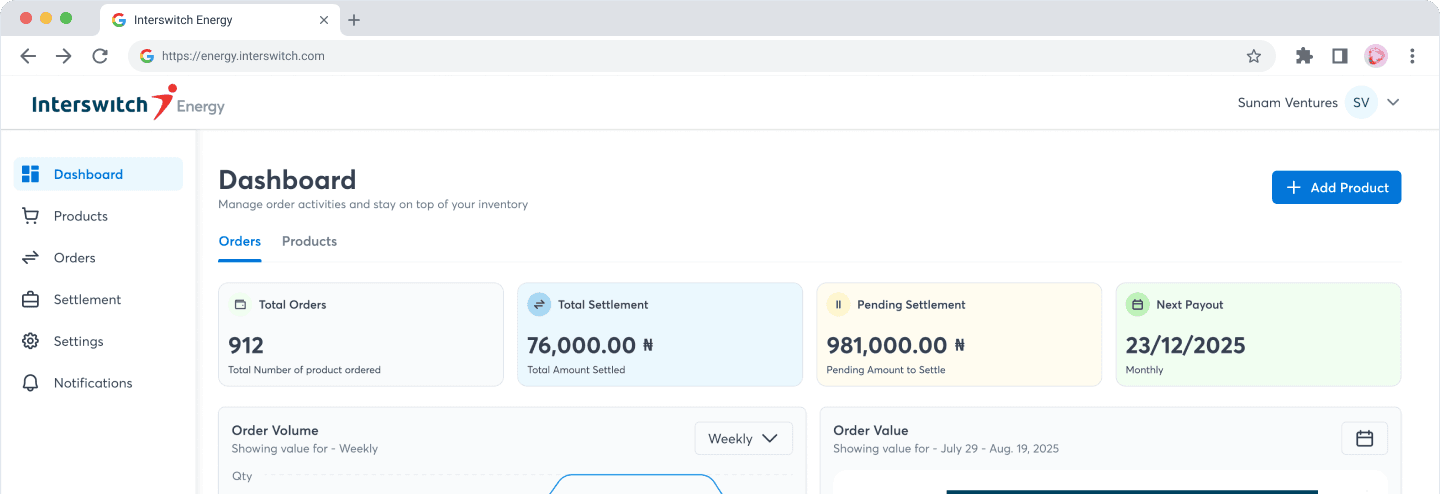This screenshot has width=1440, height=494.
Task: Click the Sunam Ventures account name
Action: coord(1287,103)
